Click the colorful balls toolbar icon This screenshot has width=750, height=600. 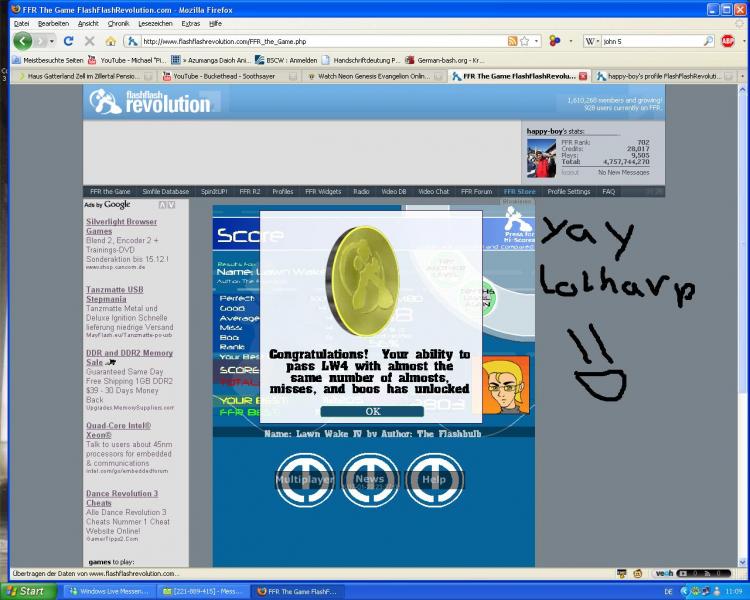[x=554, y=41]
